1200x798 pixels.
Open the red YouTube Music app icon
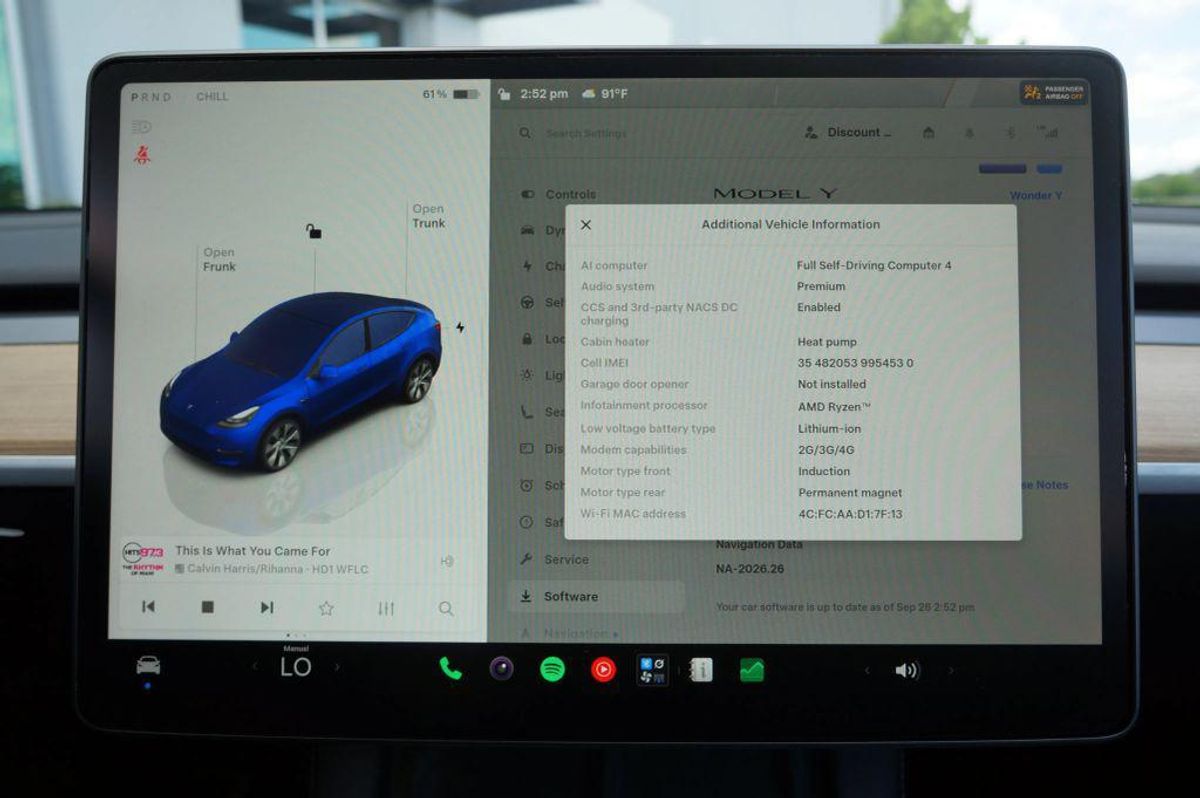603,669
